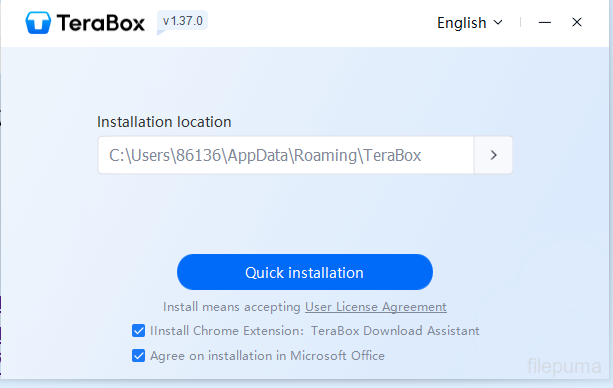Click the TeraBox title text
This screenshot has width=613, height=388.
coord(101,23)
